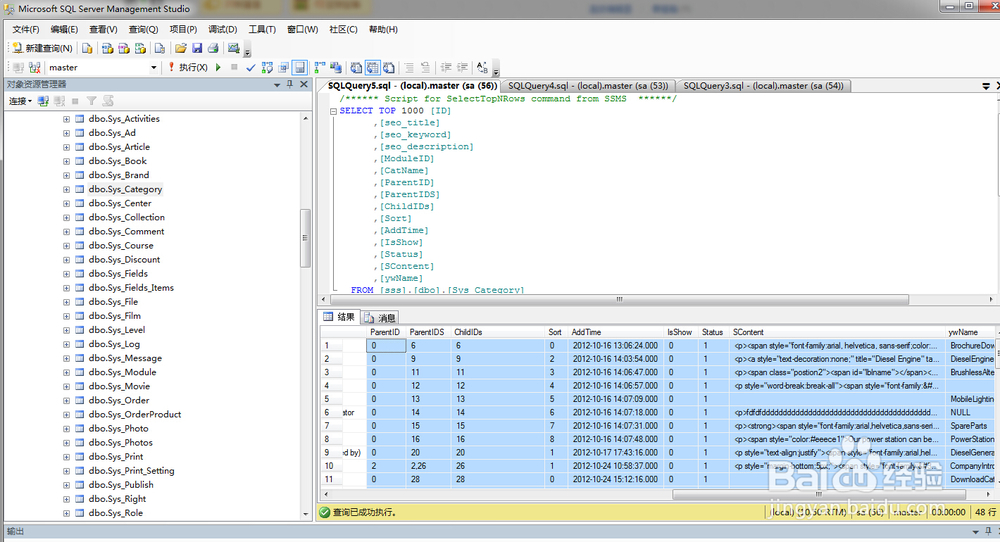Open the Query Options icon
Image resolution: width=1000 pixels, height=542 pixels.
coord(284,67)
